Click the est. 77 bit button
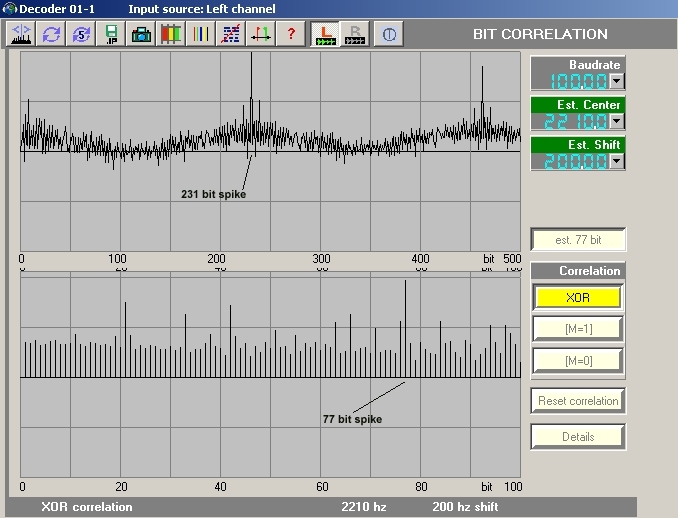This screenshot has width=678, height=518. [577, 240]
